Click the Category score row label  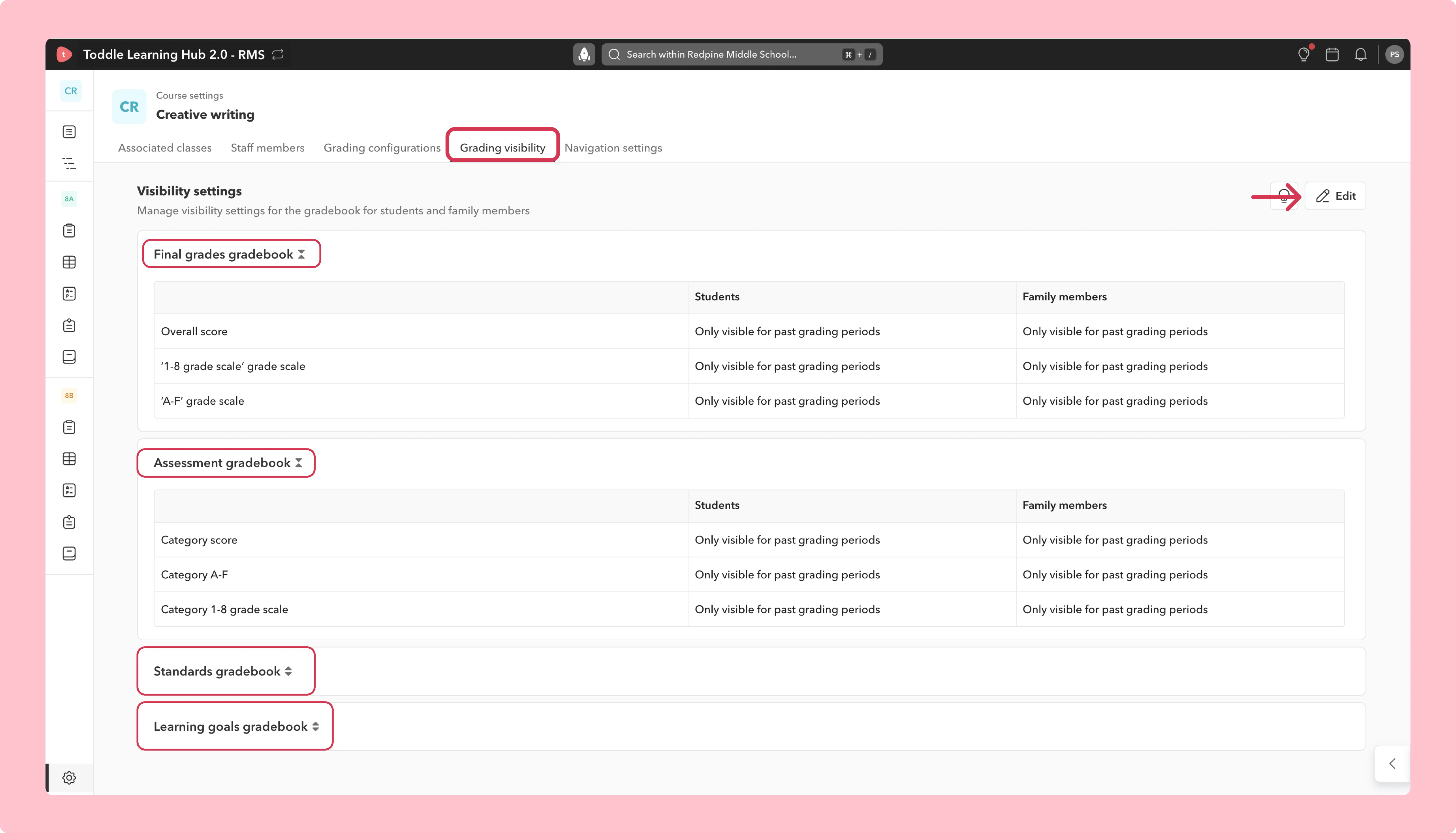point(199,540)
